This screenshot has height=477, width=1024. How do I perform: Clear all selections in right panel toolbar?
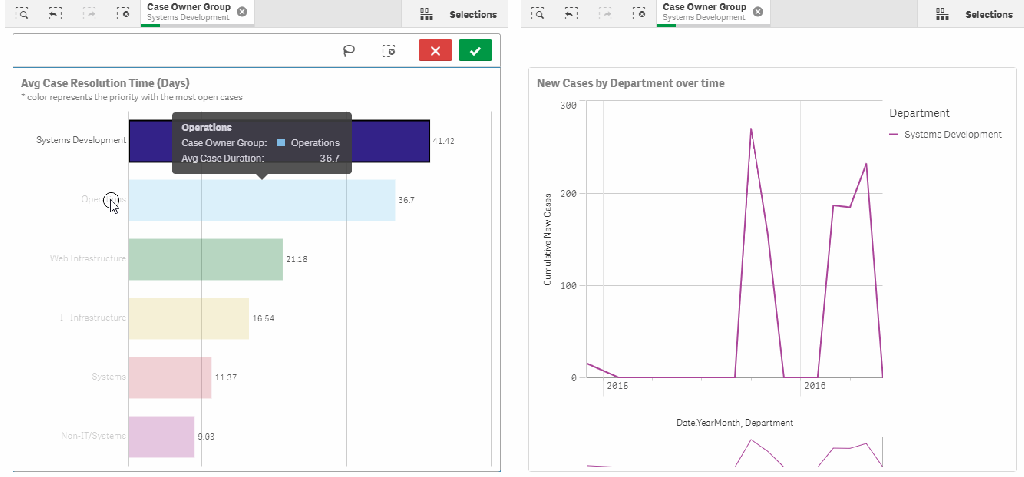(x=639, y=13)
